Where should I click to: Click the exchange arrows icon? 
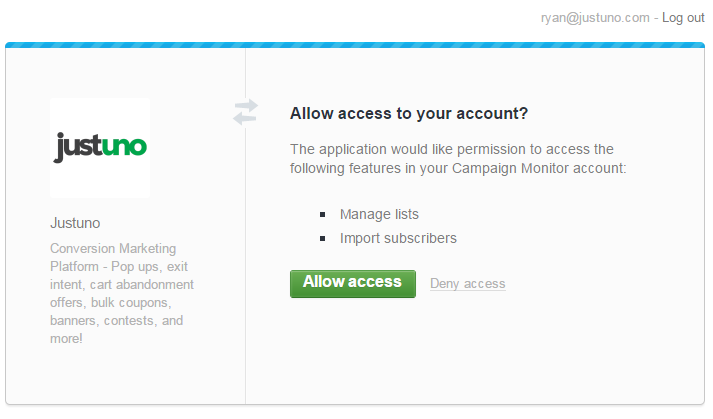[x=245, y=112]
